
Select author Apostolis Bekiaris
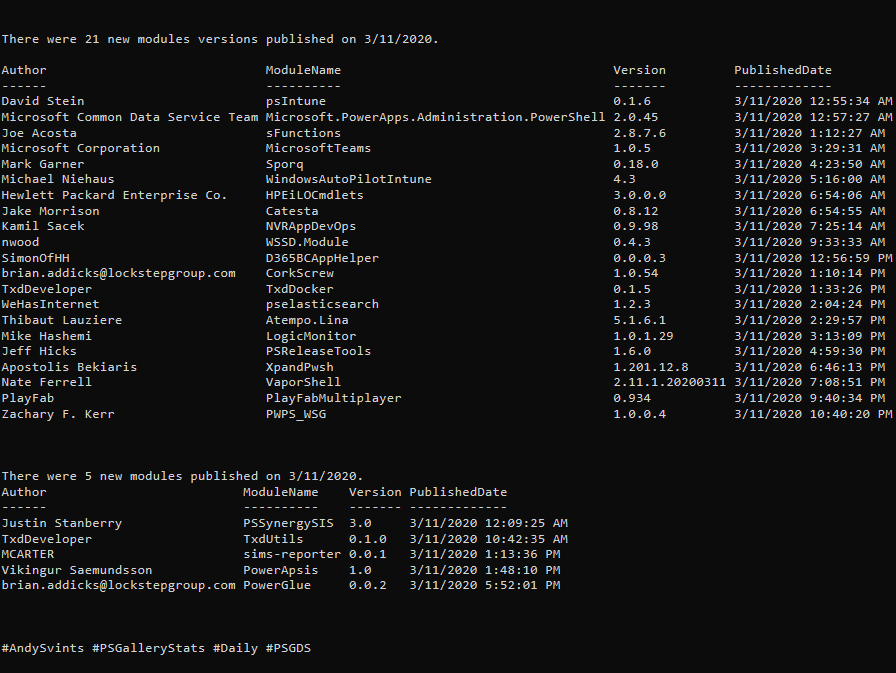click(69, 367)
